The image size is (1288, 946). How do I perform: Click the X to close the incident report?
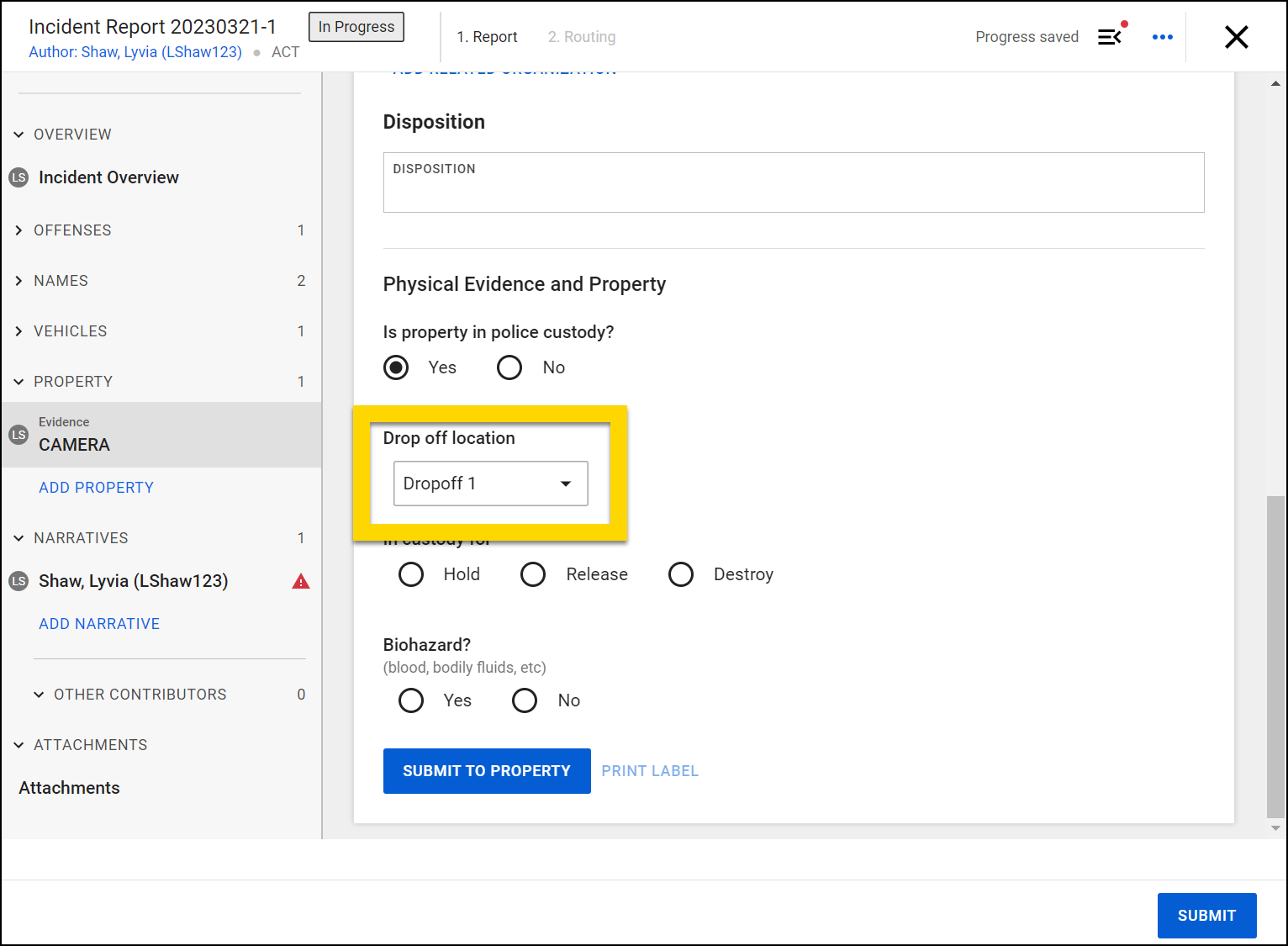pos(1236,37)
